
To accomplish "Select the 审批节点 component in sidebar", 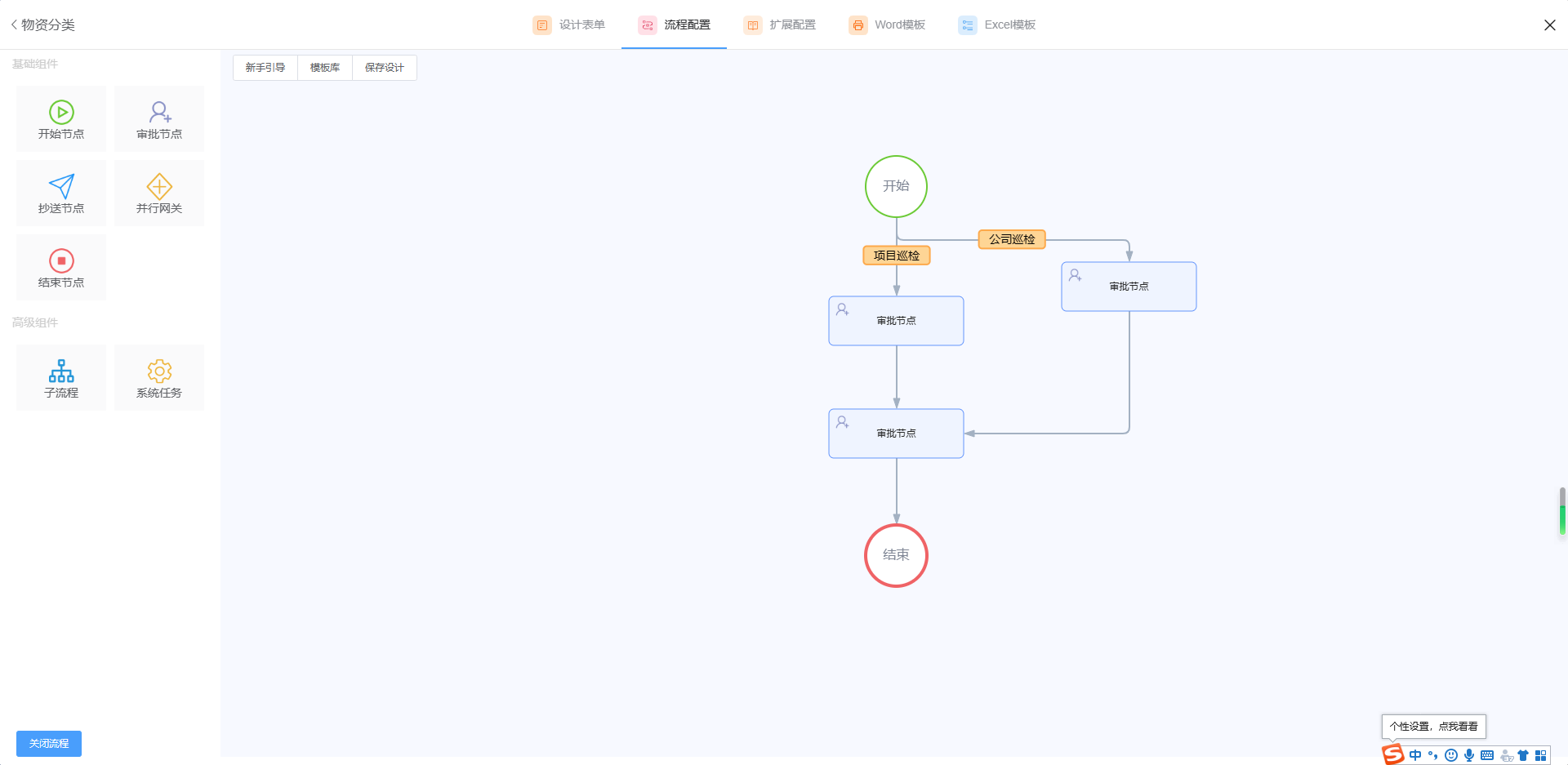I will coord(159,118).
